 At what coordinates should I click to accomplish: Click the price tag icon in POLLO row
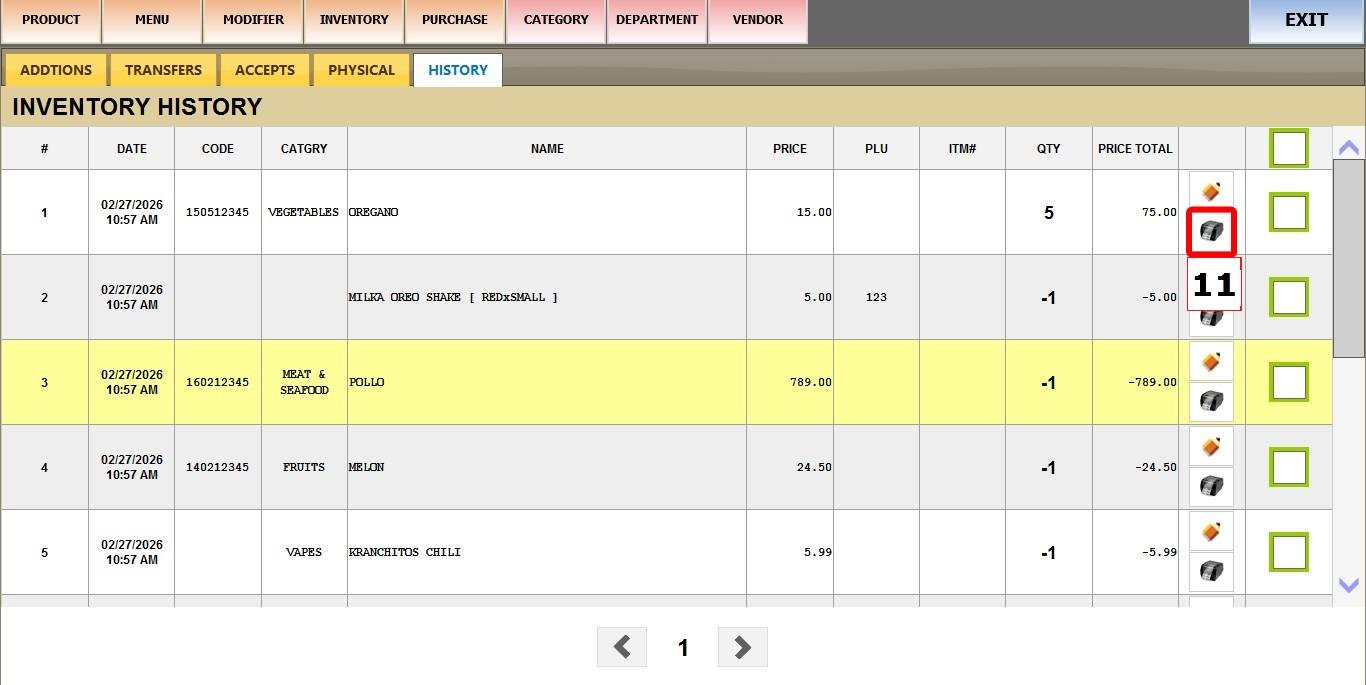[1211, 361]
